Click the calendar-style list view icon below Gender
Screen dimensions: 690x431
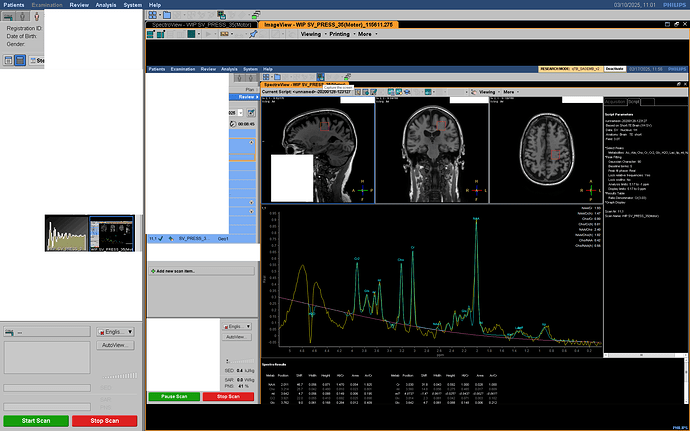pos(8,60)
